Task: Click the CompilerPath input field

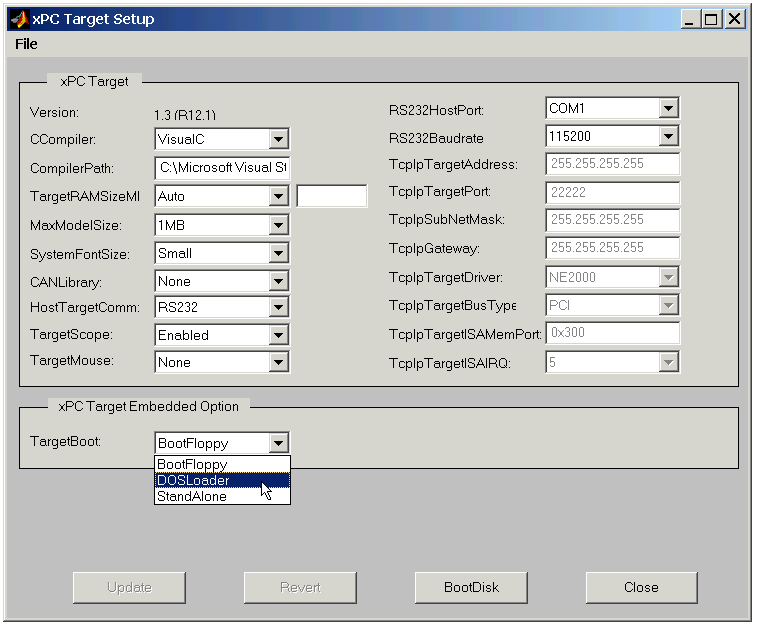Action: [x=222, y=168]
